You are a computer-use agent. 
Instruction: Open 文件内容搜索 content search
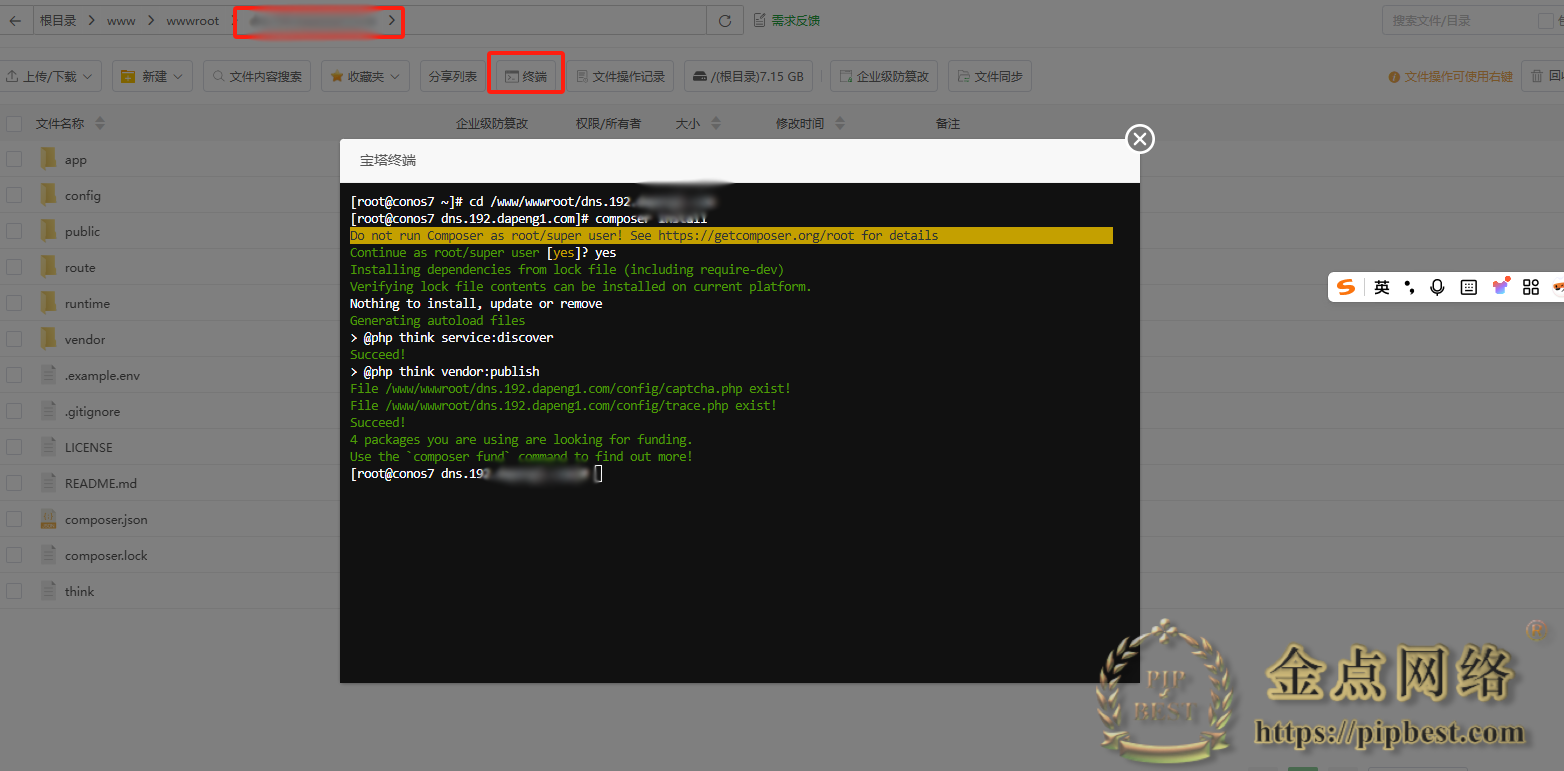pos(257,75)
